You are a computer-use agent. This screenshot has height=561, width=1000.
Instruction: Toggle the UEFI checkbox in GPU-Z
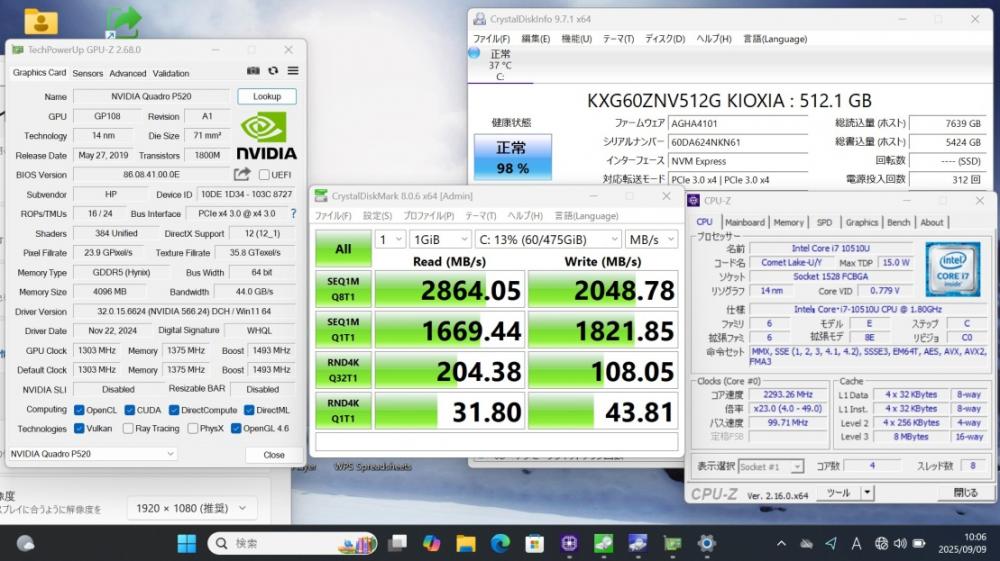coord(264,174)
